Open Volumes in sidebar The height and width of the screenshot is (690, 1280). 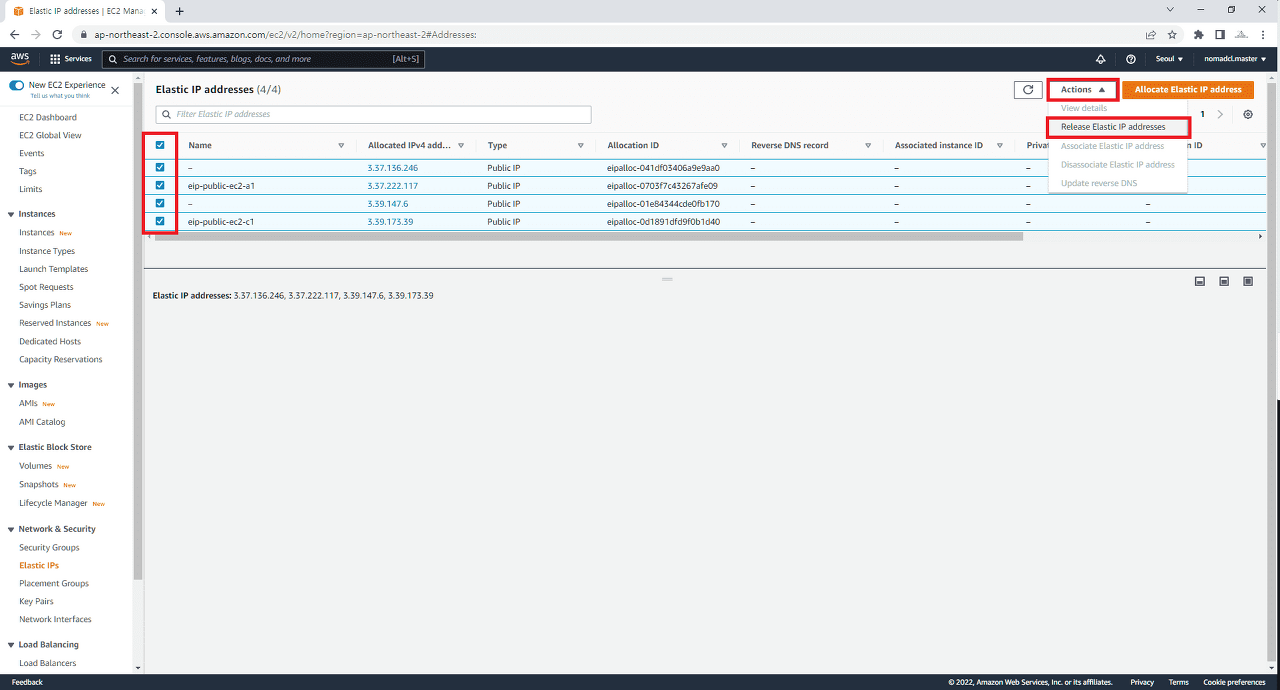(x=35, y=466)
